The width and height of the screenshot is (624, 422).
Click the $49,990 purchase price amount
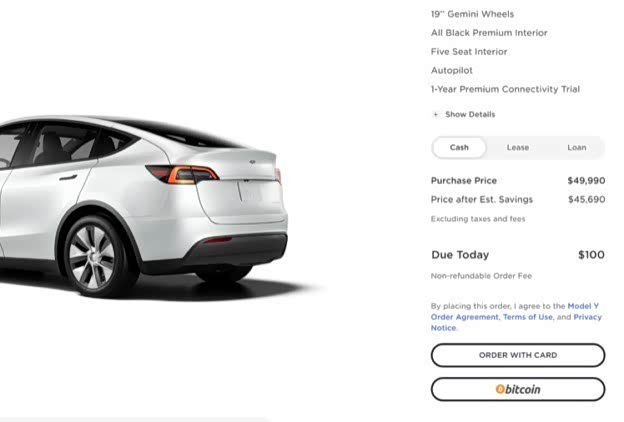pyautogui.click(x=586, y=181)
